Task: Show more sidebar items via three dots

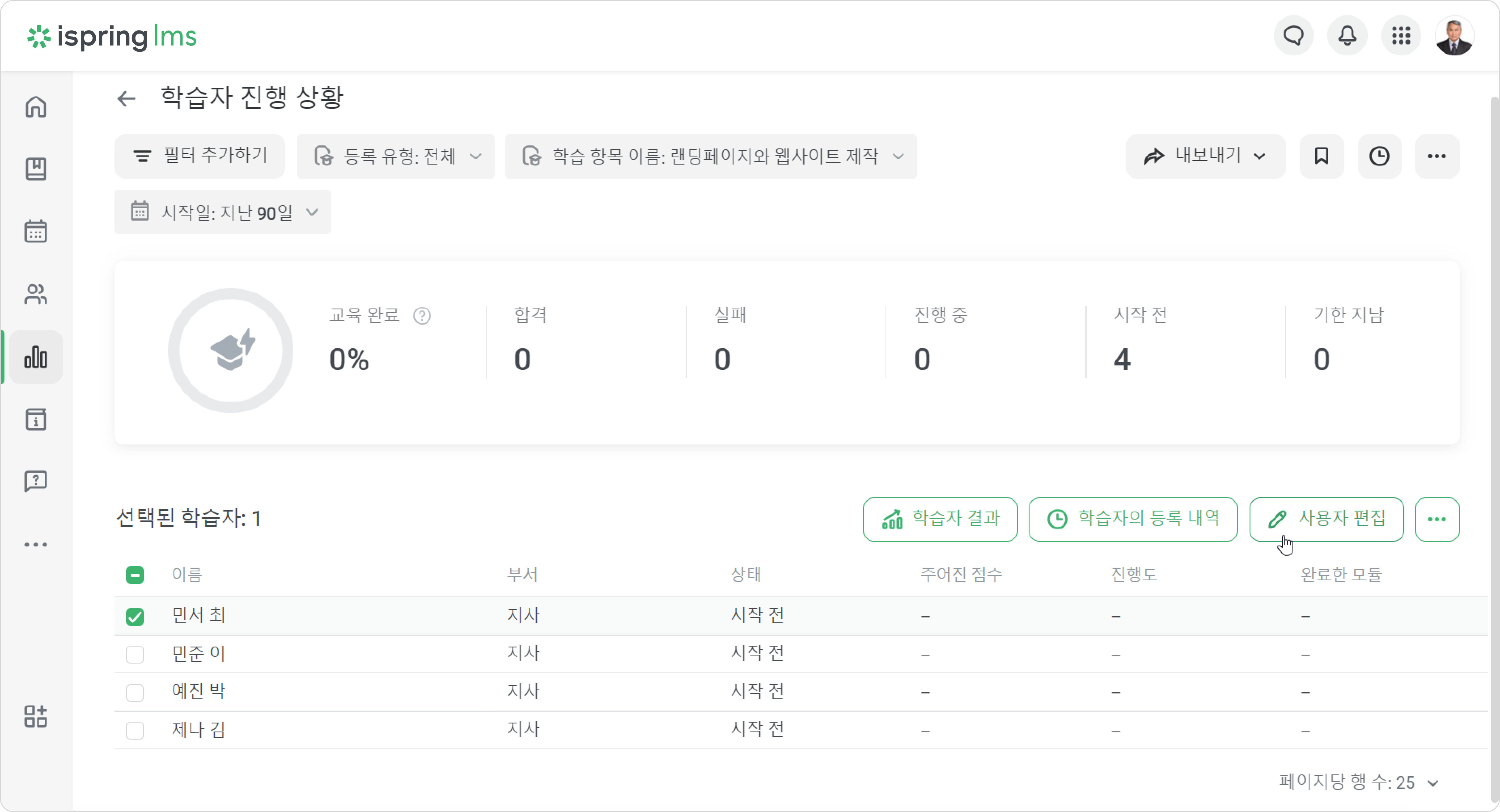Action: tap(36, 545)
